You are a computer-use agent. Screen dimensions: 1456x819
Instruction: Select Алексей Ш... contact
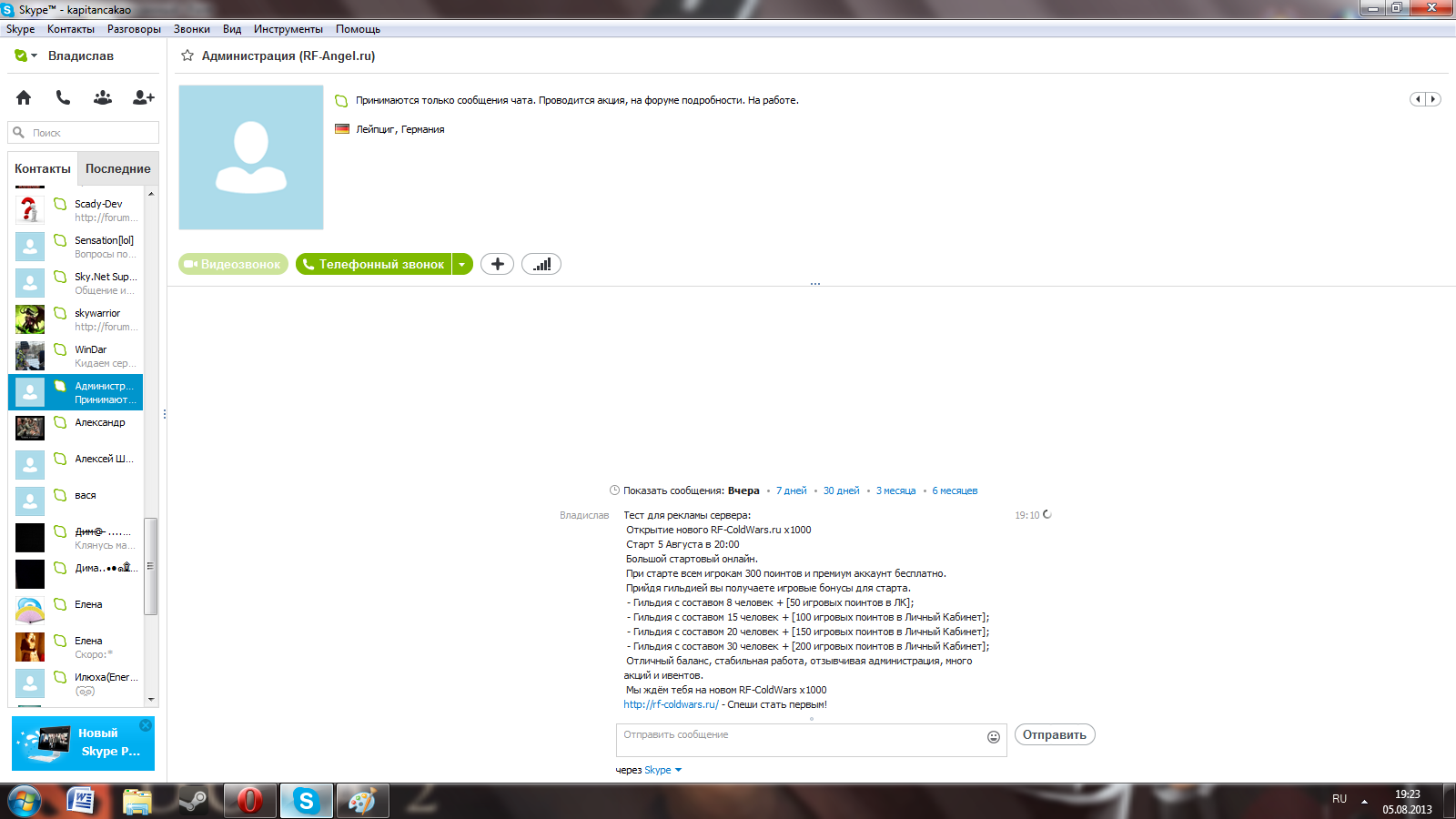[76, 465]
